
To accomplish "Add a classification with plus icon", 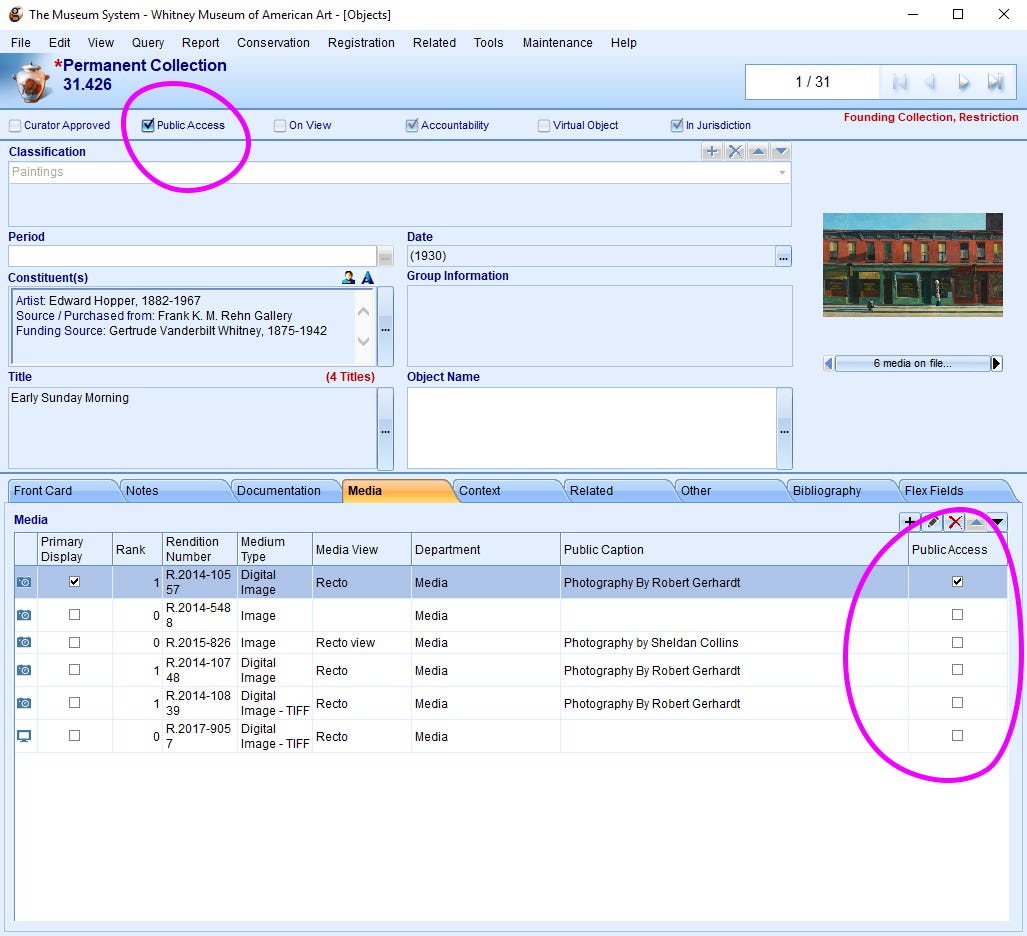I will (x=711, y=152).
